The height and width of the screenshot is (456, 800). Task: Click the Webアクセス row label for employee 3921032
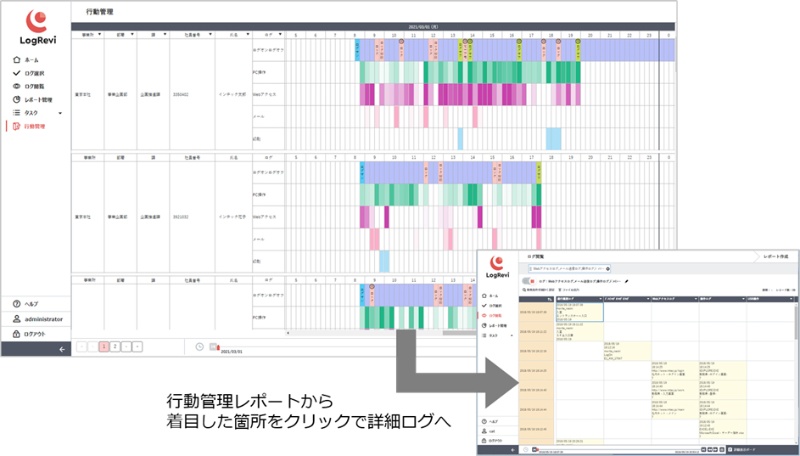(x=264, y=217)
